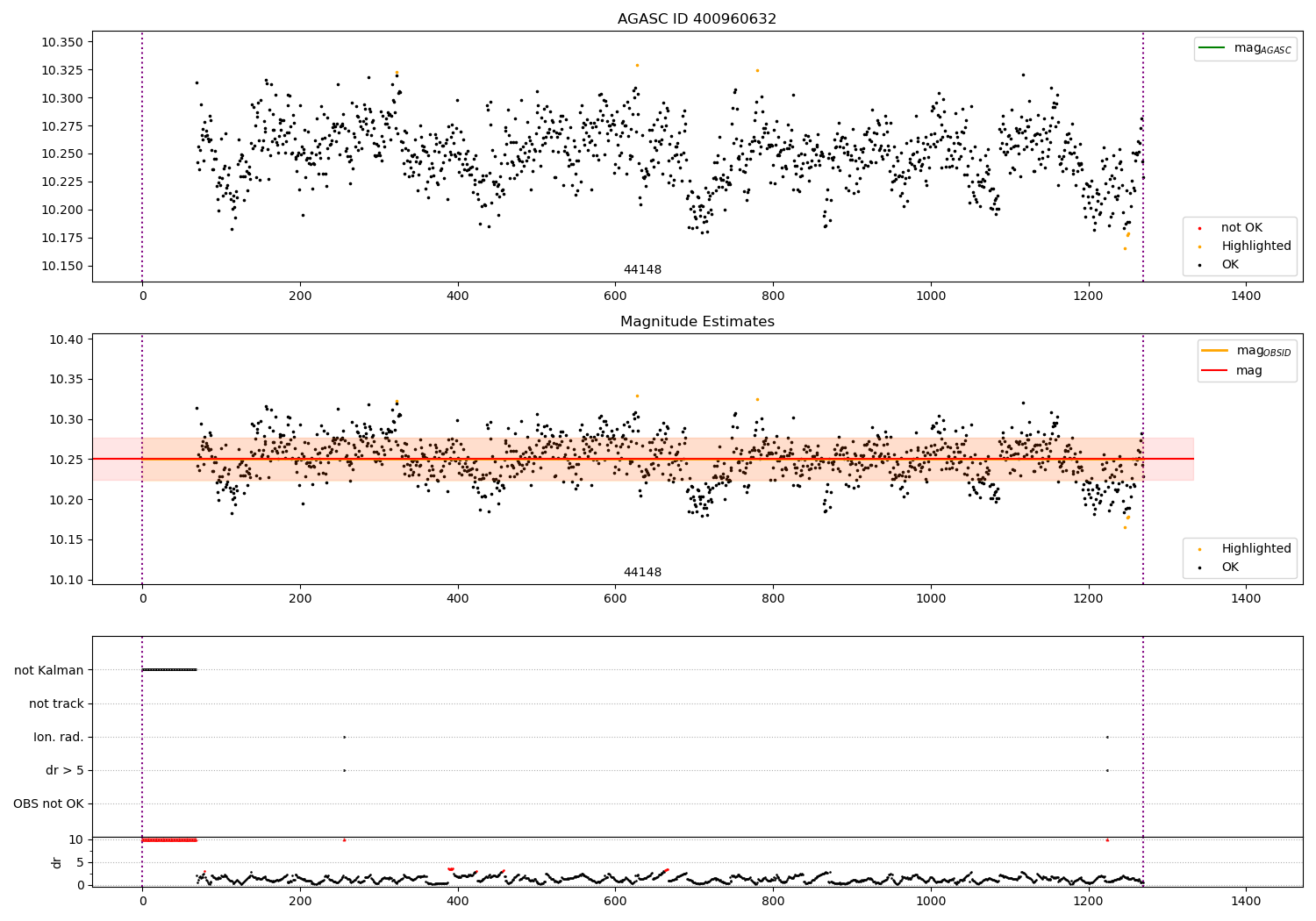This screenshot has height=921, width=1316.
Task: Click the 'dr' y-axis label
Action: [x=57, y=862]
